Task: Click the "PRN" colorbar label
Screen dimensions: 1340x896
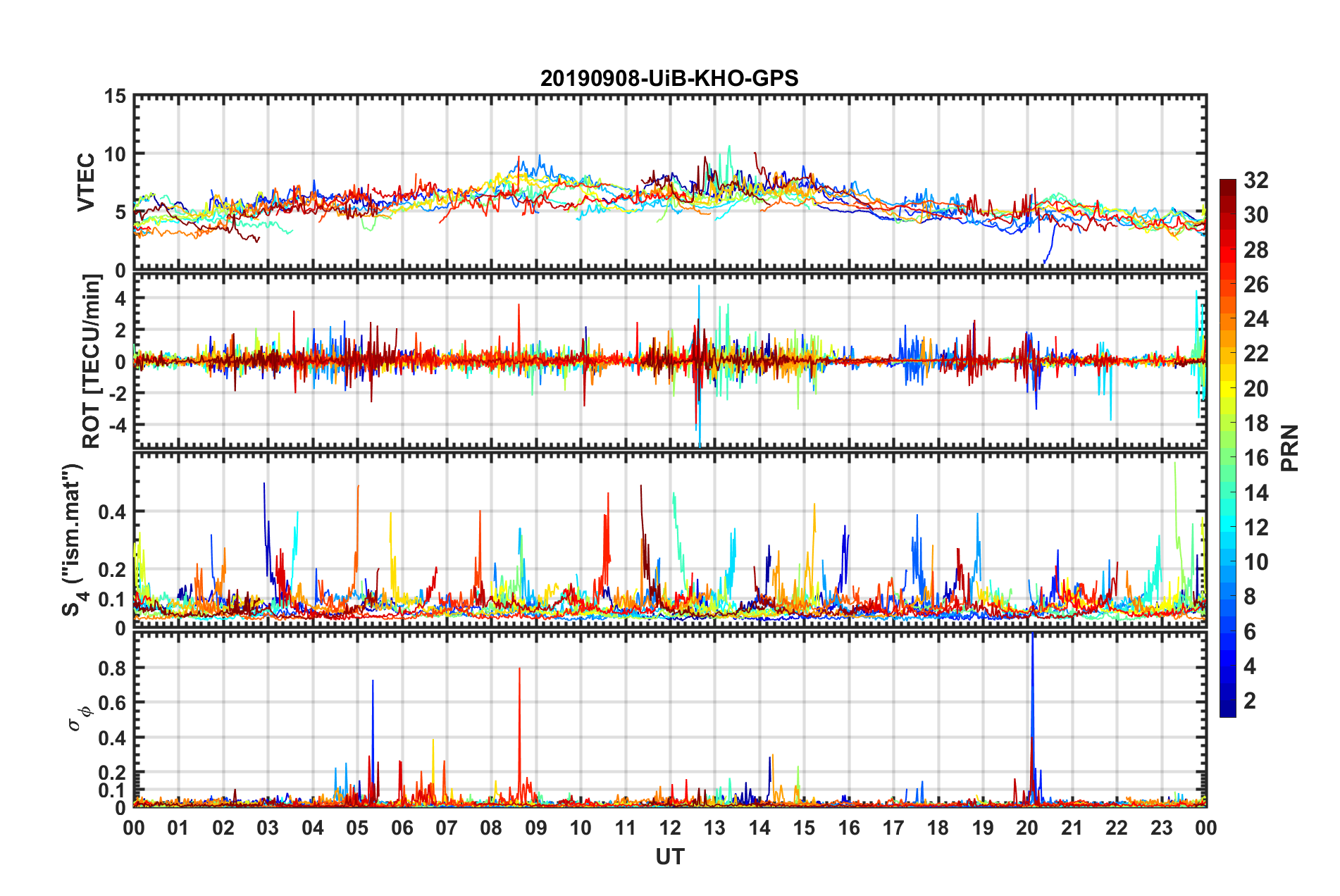Action: click(1290, 448)
